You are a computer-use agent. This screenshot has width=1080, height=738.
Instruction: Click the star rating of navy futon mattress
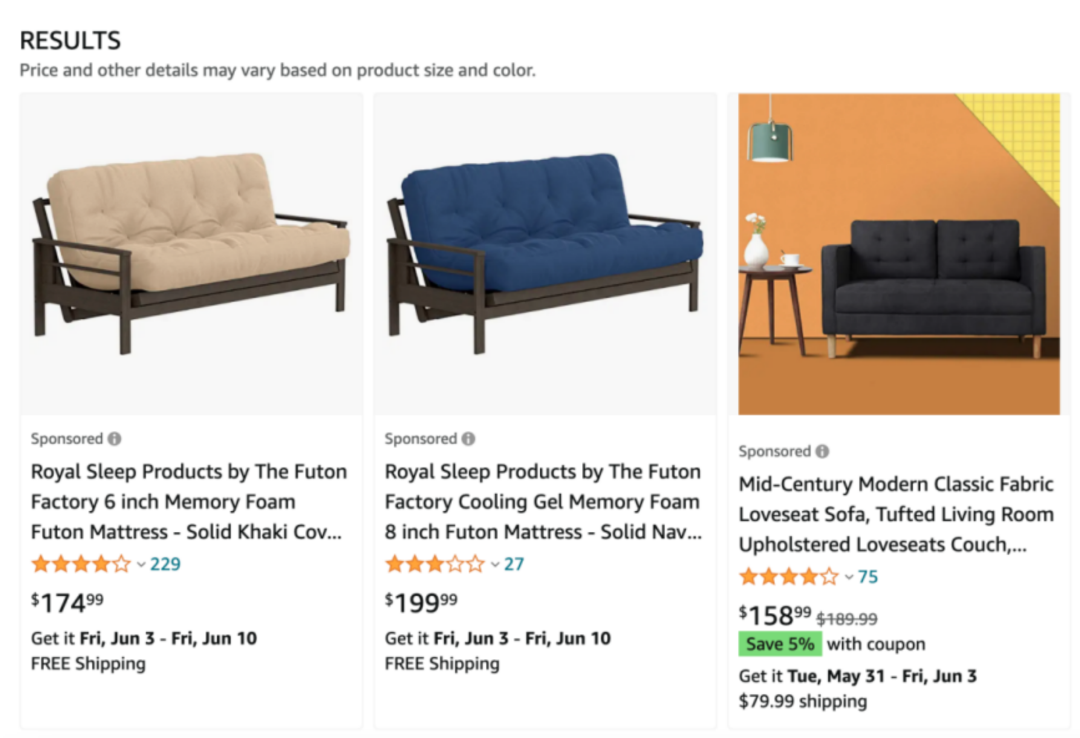coord(435,564)
